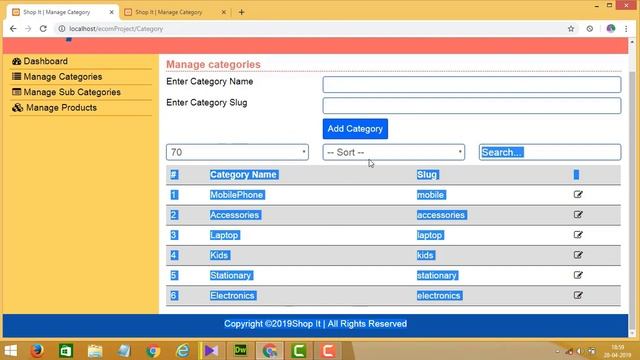The width and height of the screenshot is (640, 360).
Task: Click the Add Category button
Action: (355, 129)
